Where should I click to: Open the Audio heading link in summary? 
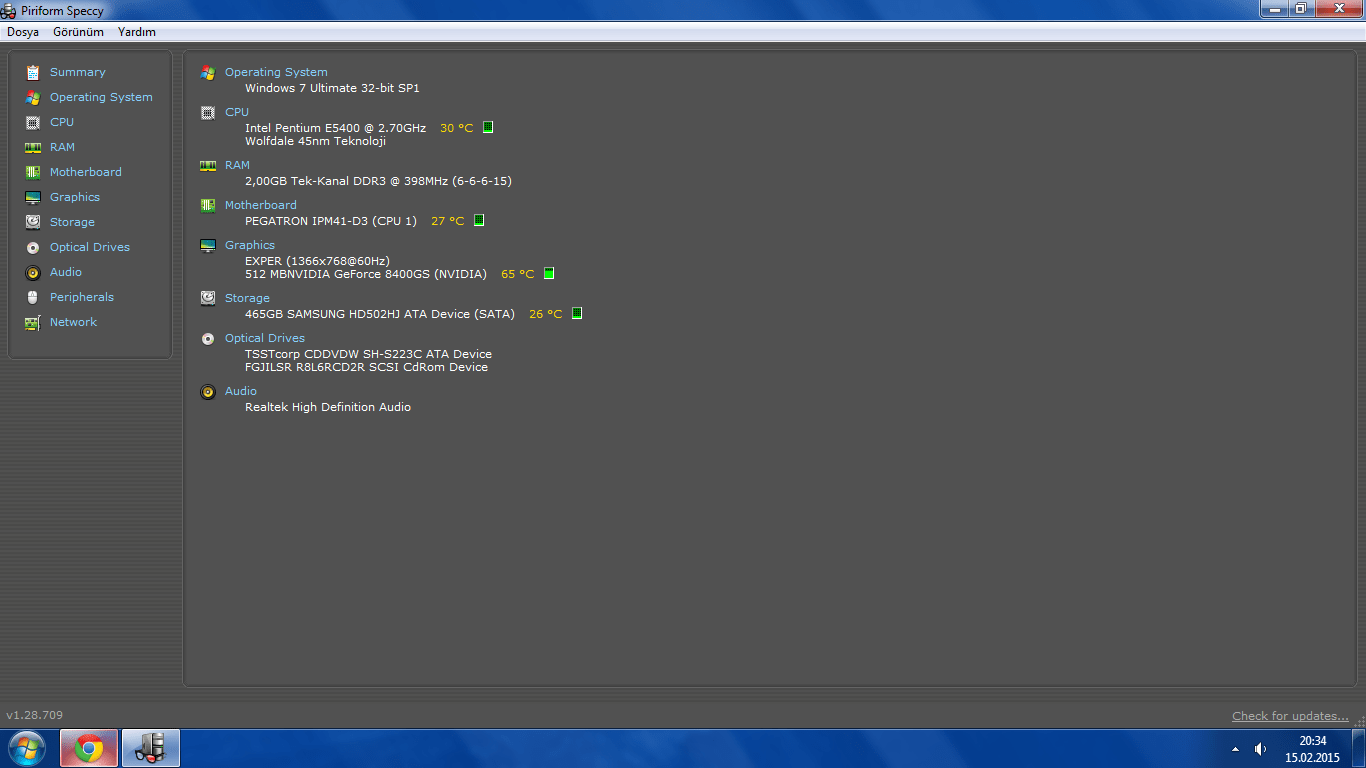click(x=241, y=391)
